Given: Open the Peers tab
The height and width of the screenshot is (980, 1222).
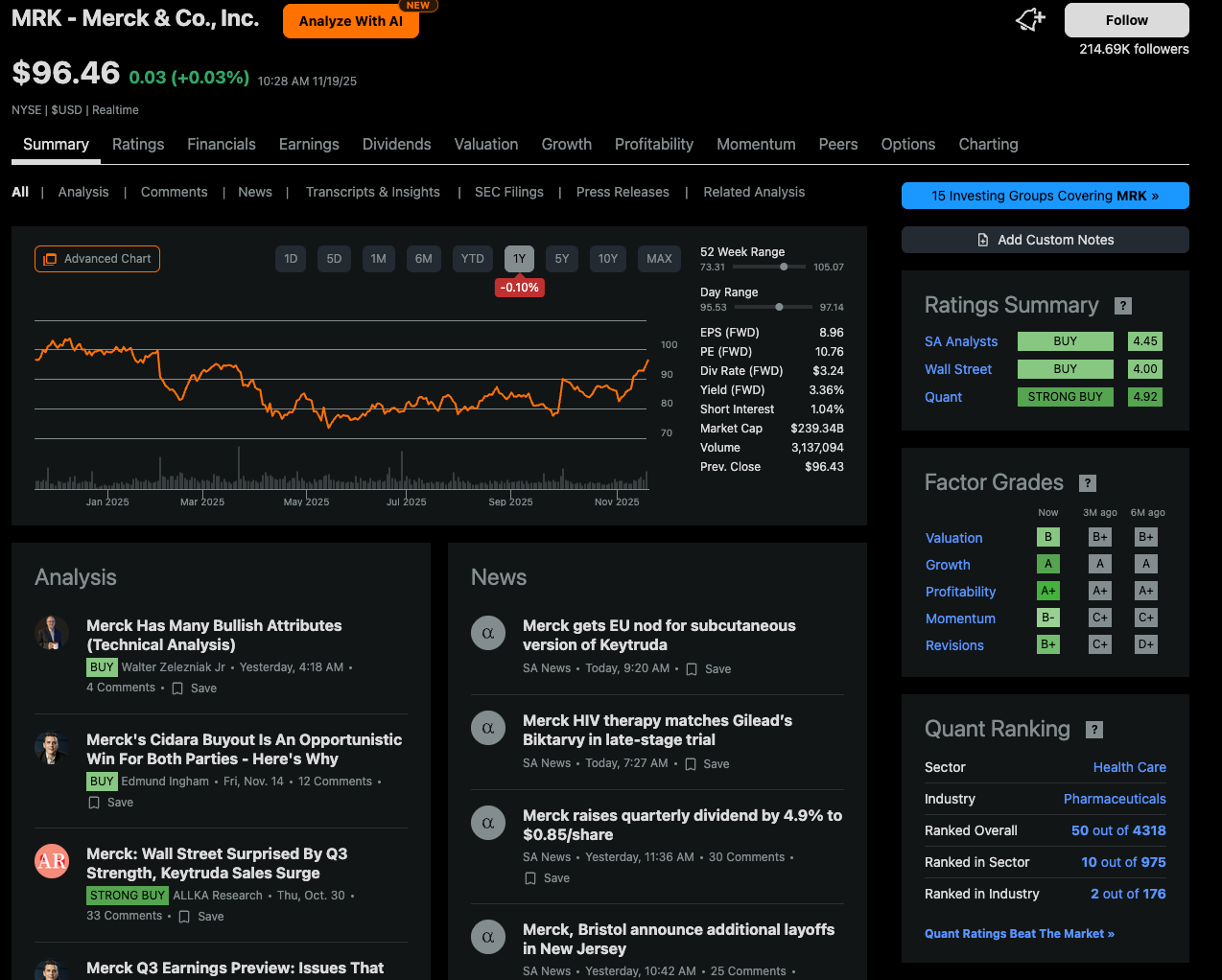Looking at the screenshot, I should click(838, 144).
